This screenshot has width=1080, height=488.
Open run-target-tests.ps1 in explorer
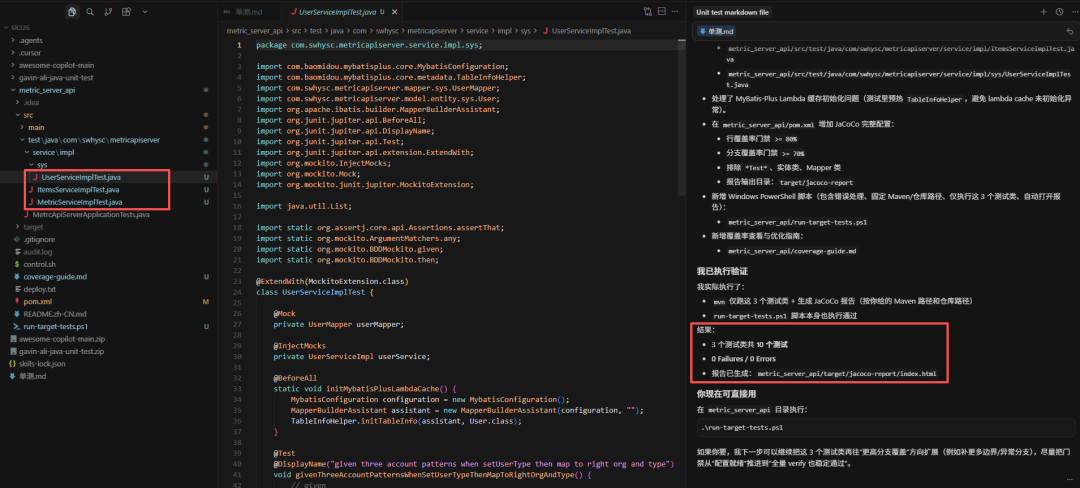point(55,326)
